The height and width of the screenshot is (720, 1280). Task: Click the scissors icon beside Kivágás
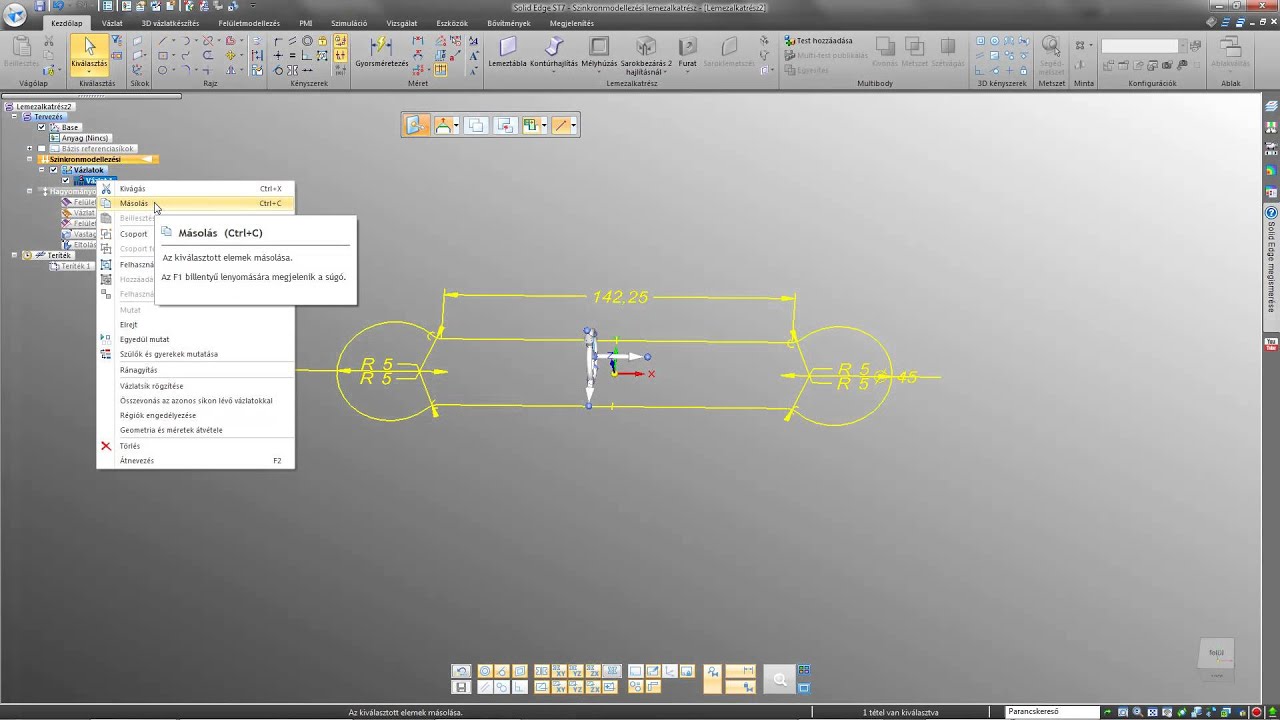106,188
